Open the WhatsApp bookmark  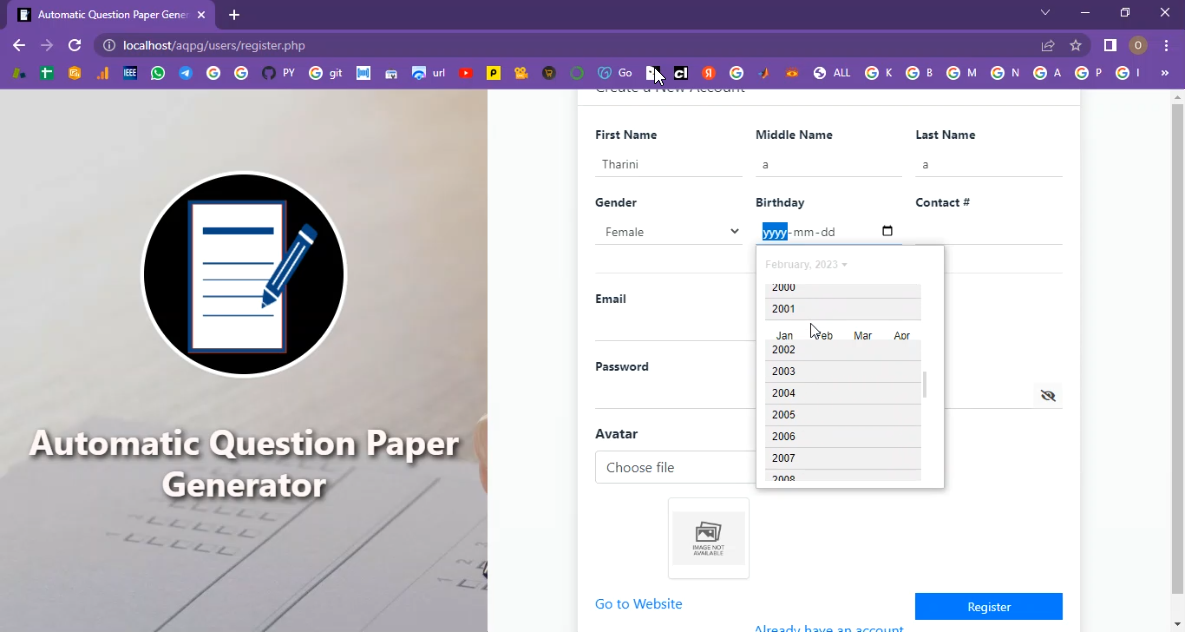tap(158, 73)
